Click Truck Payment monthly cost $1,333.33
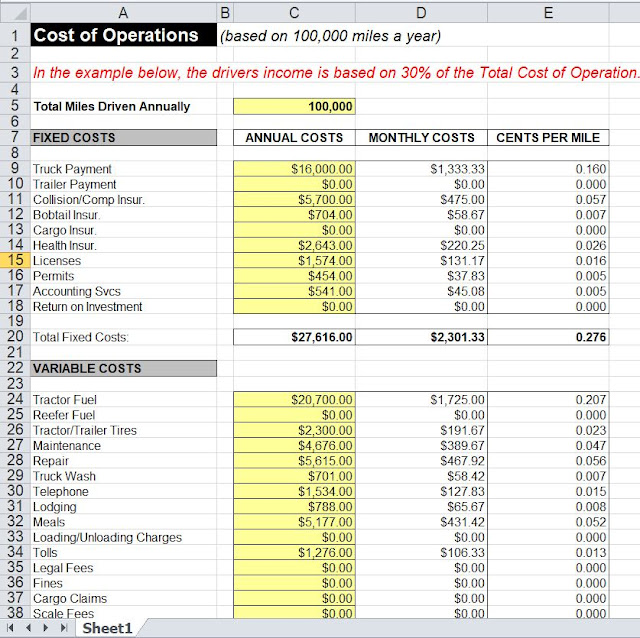 421,169
